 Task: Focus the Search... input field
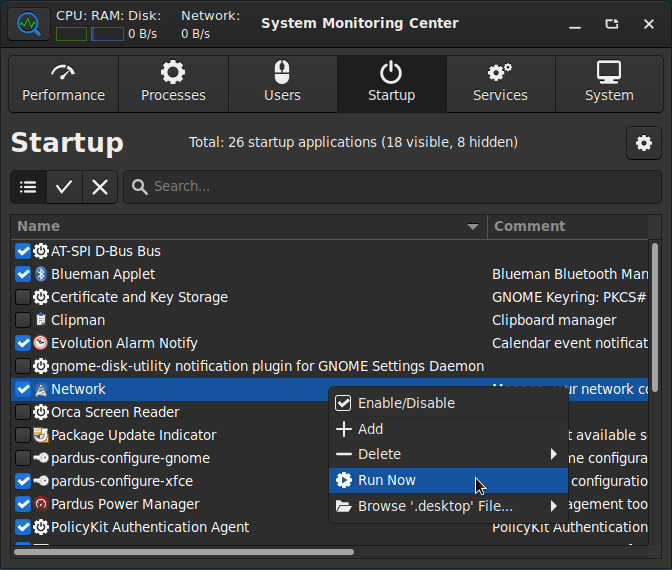[x=392, y=187]
